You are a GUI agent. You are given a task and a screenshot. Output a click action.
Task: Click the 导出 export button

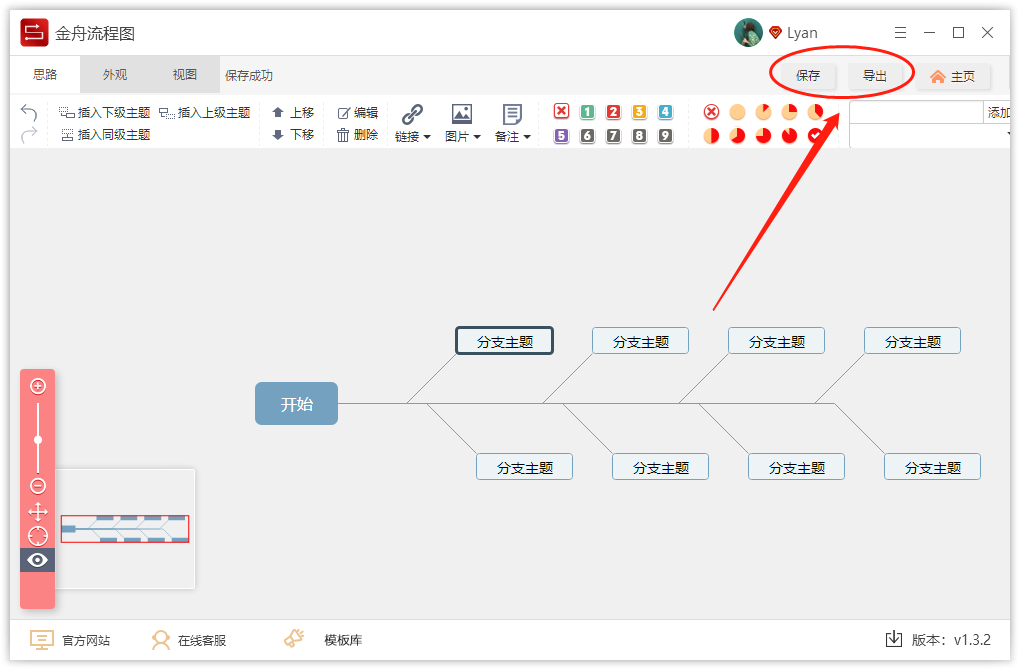click(877, 75)
